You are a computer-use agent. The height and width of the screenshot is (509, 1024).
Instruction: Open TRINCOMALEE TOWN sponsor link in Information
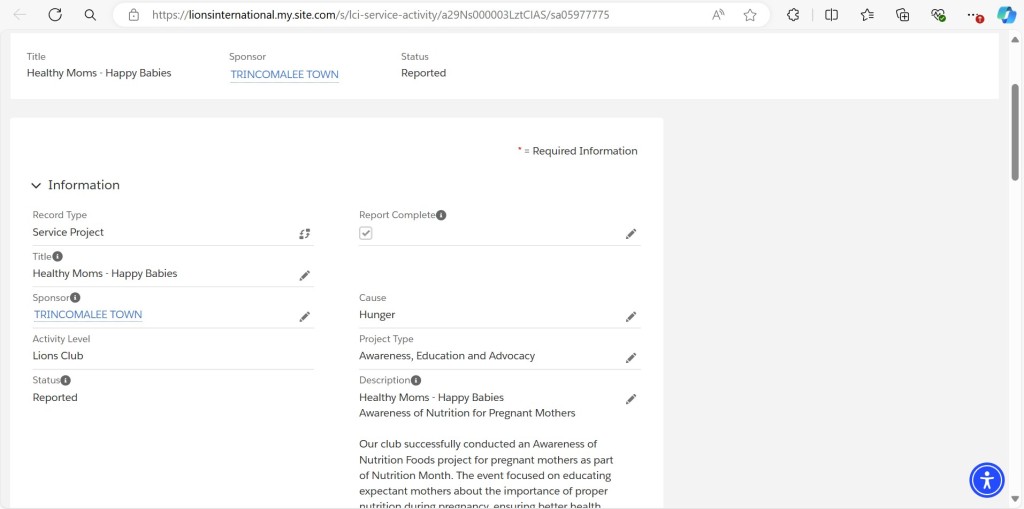(88, 315)
